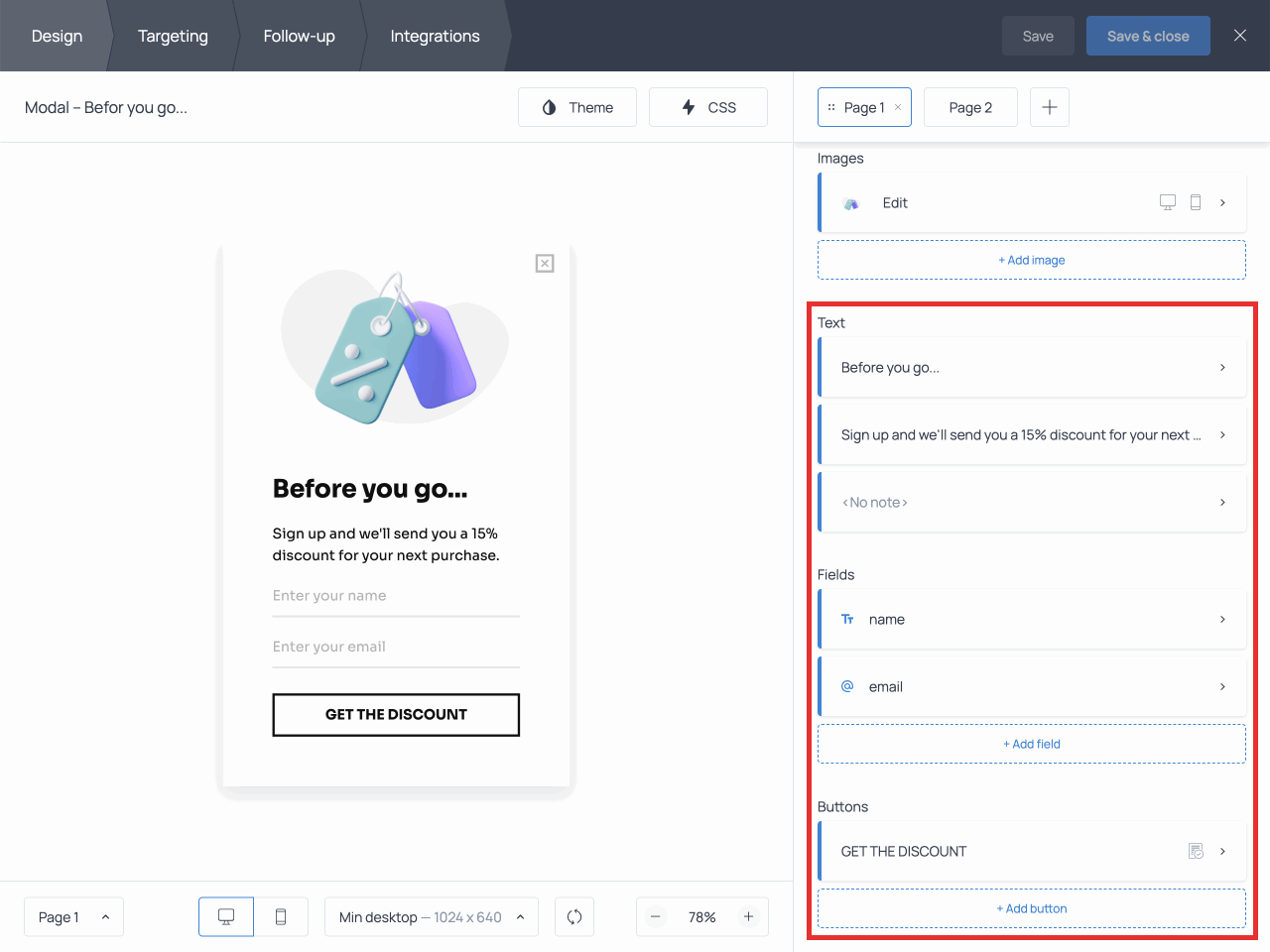Expand the 'Before you go...' text item
Image resolution: width=1270 pixels, height=952 pixels.
point(1032,368)
